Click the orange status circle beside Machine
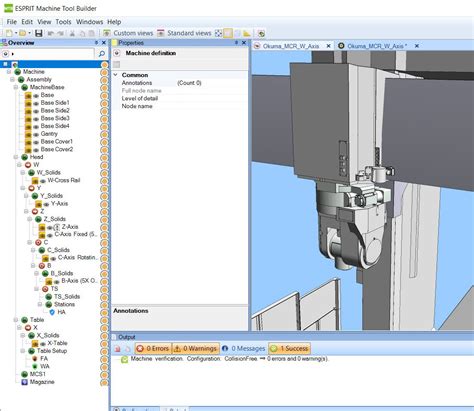This screenshot has height=411, width=474. click(x=104, y=72)
